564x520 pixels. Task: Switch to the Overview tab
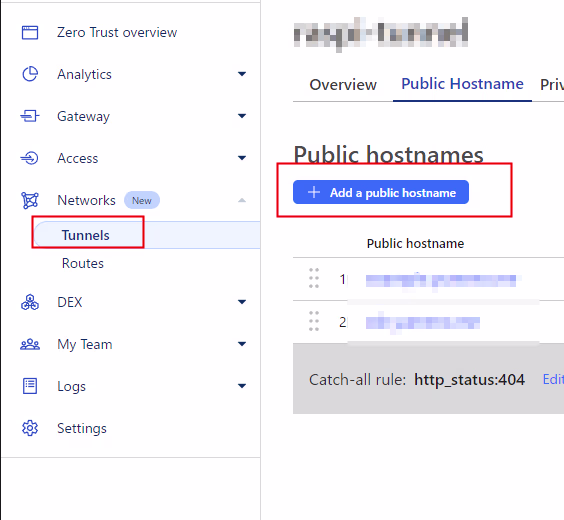tap(343, 85)
